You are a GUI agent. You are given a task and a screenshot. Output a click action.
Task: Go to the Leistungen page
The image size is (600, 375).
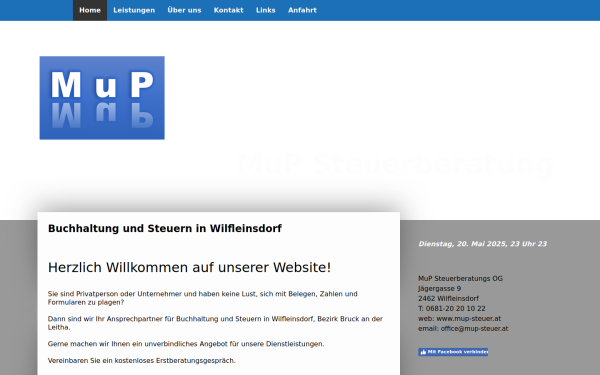(134, 10)
